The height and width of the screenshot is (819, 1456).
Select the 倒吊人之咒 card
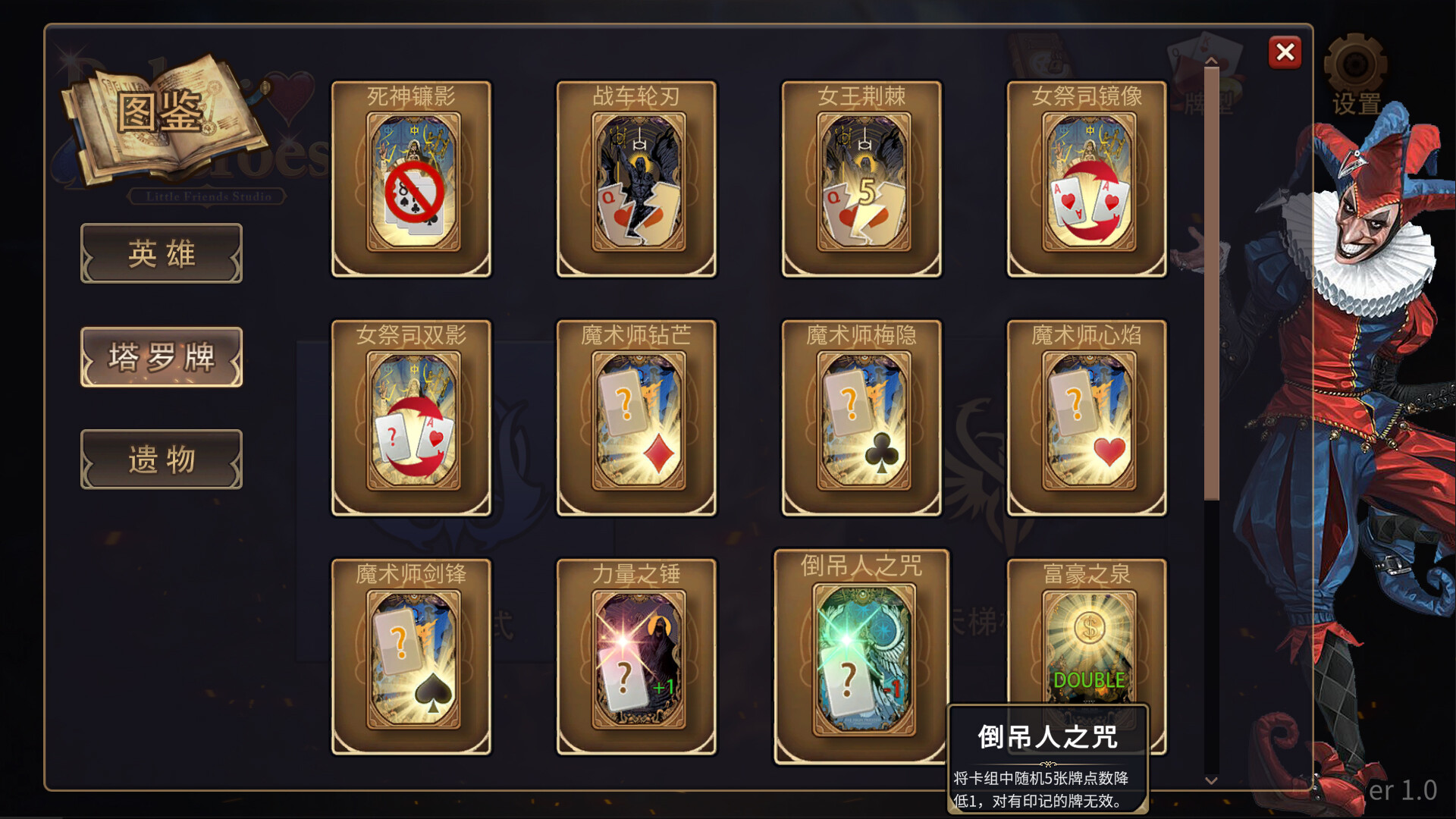click(861, 657)
